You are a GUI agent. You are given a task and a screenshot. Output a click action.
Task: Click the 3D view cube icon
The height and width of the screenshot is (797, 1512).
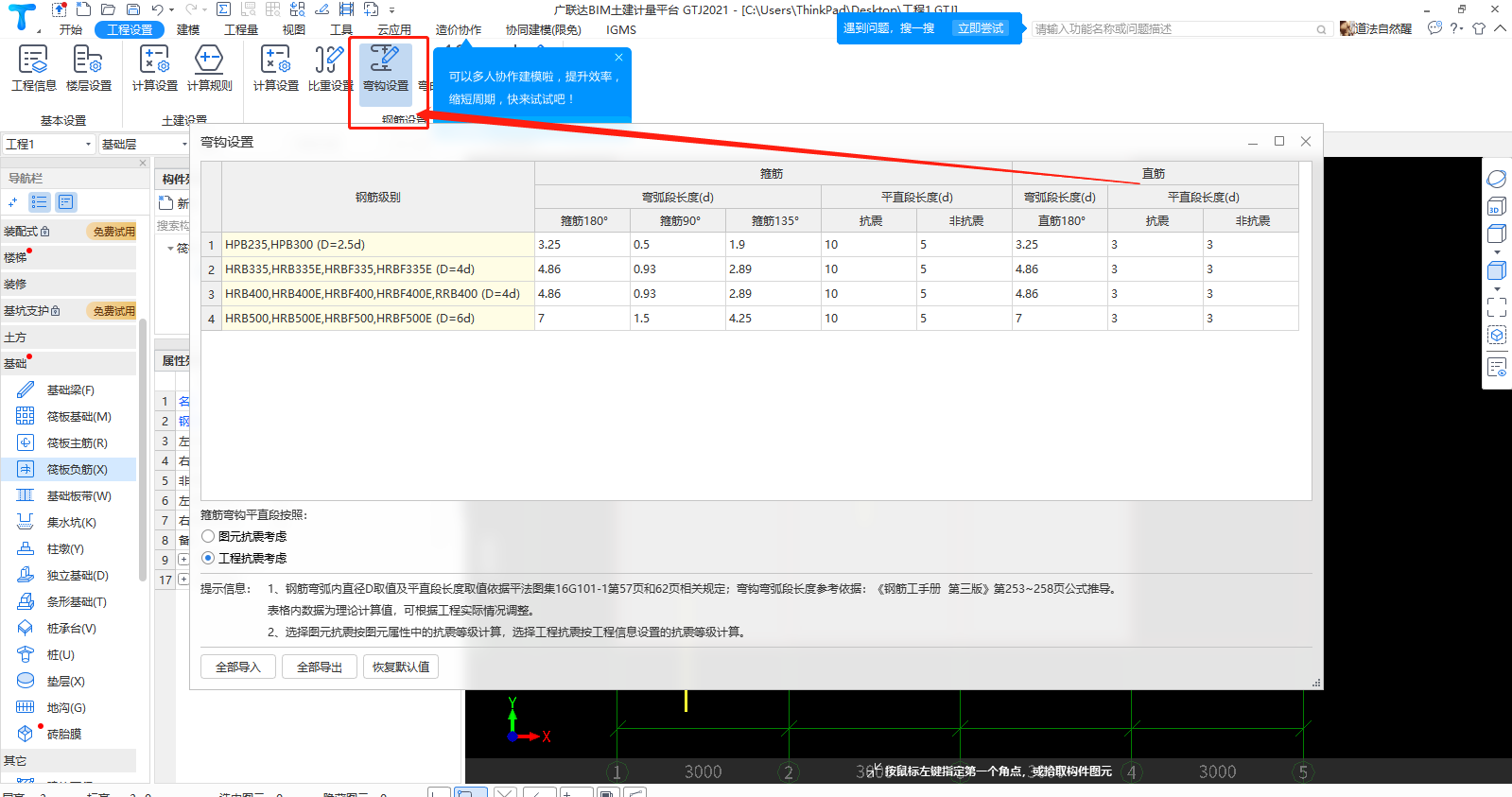coord(1496,206)
